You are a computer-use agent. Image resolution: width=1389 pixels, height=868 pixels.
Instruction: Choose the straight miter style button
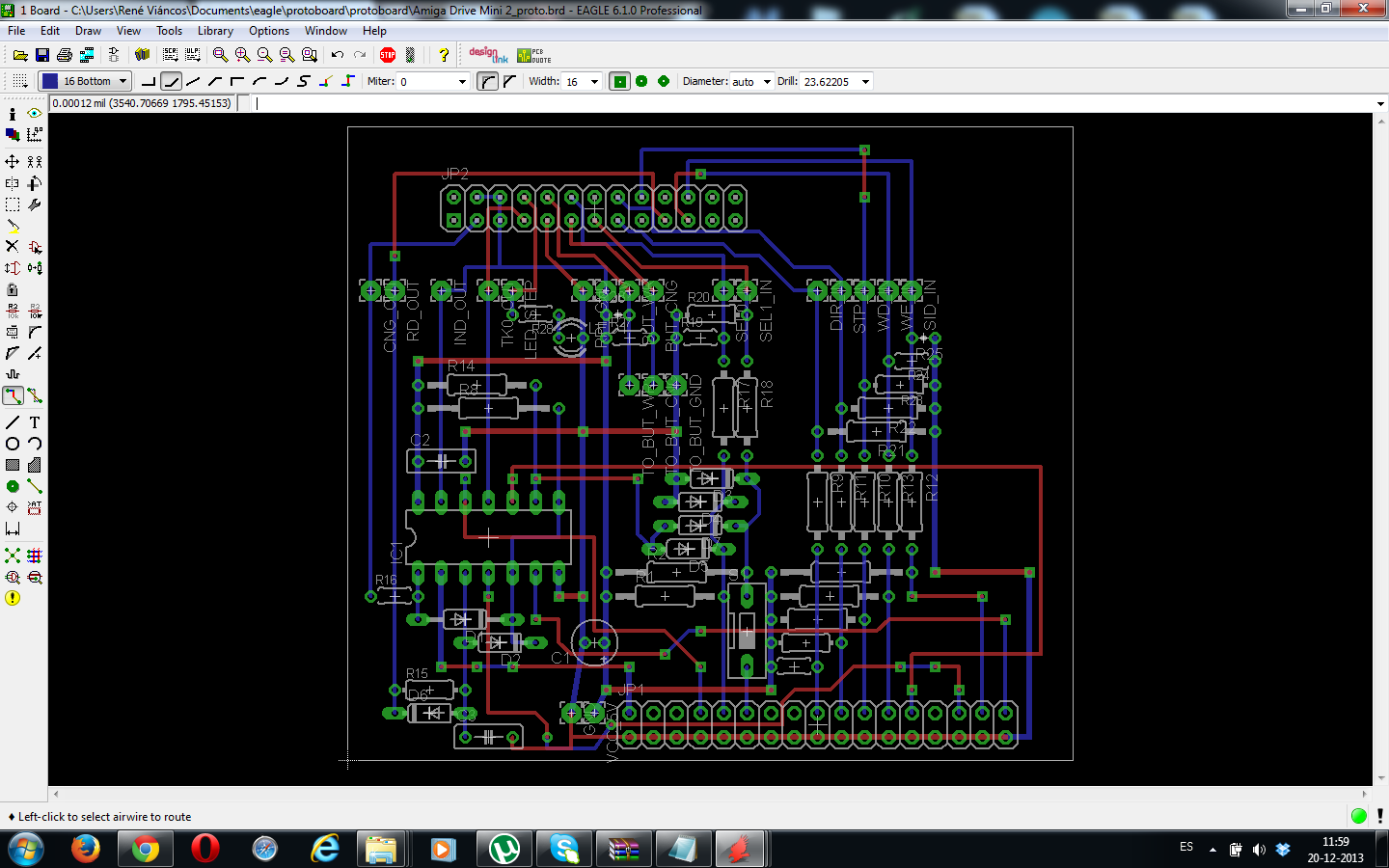click(509, 82)
